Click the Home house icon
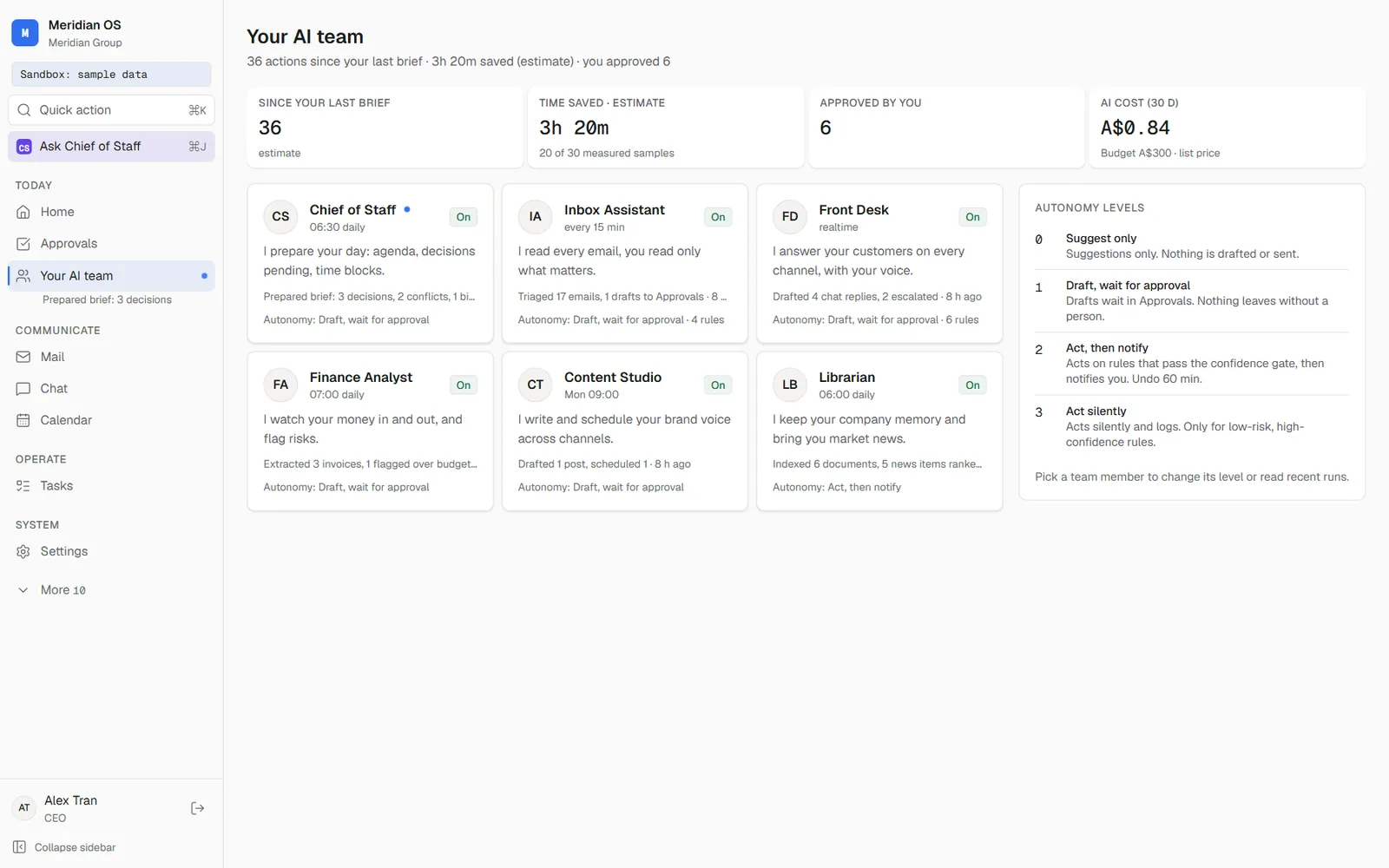The height and width of the screenshot is (868, 1389). [23, 212]
